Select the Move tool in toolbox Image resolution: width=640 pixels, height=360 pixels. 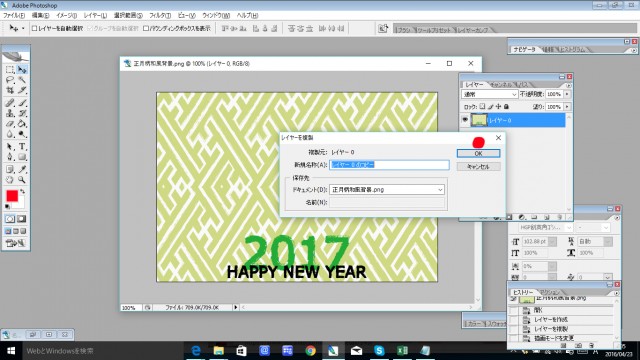coord(22,70)
